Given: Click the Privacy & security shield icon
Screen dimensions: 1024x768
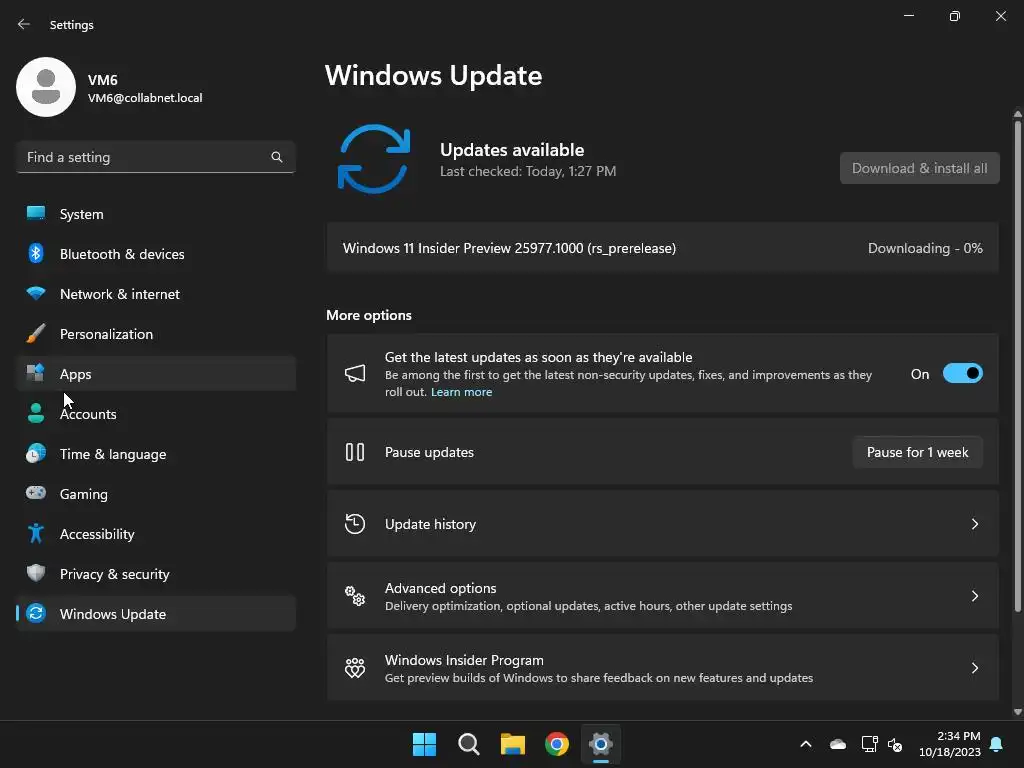Looking at the screenshot, I should (x=36, y=573).
